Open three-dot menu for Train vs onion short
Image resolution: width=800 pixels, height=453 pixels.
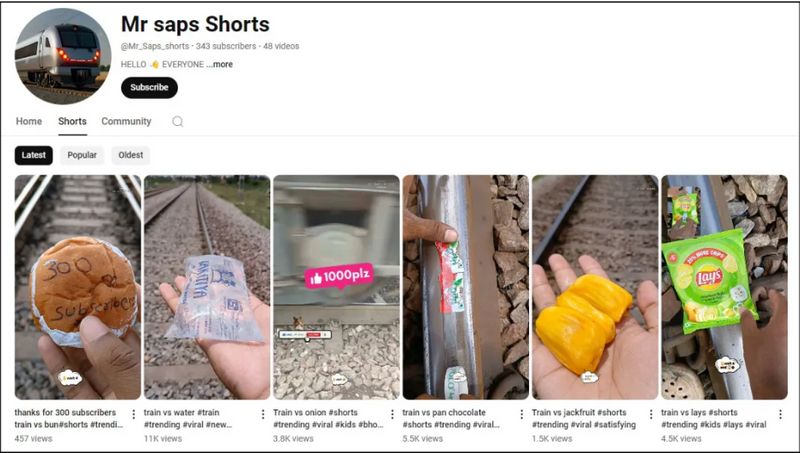tap(392, 414)
